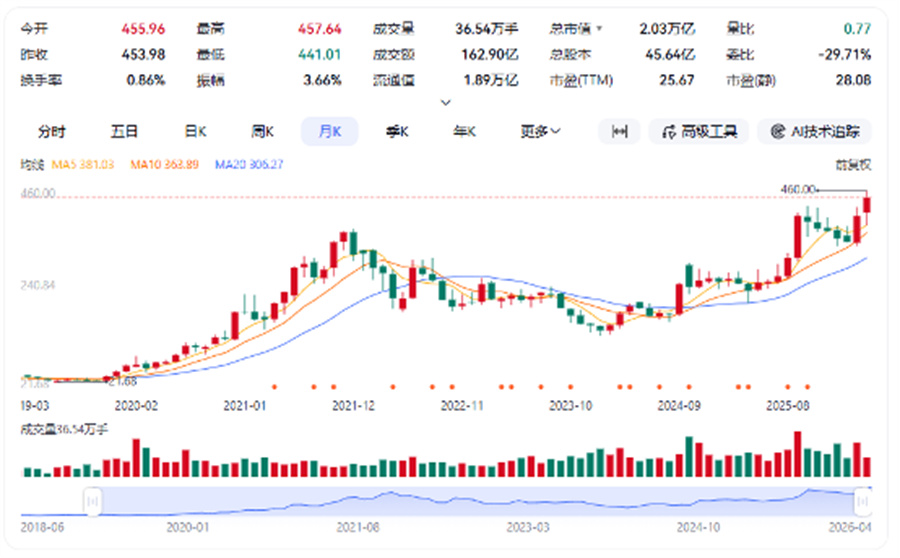Viewport: 900px width, 558px height.
Task: Open the 更多 period dropdown
Action: click(540, 131)
